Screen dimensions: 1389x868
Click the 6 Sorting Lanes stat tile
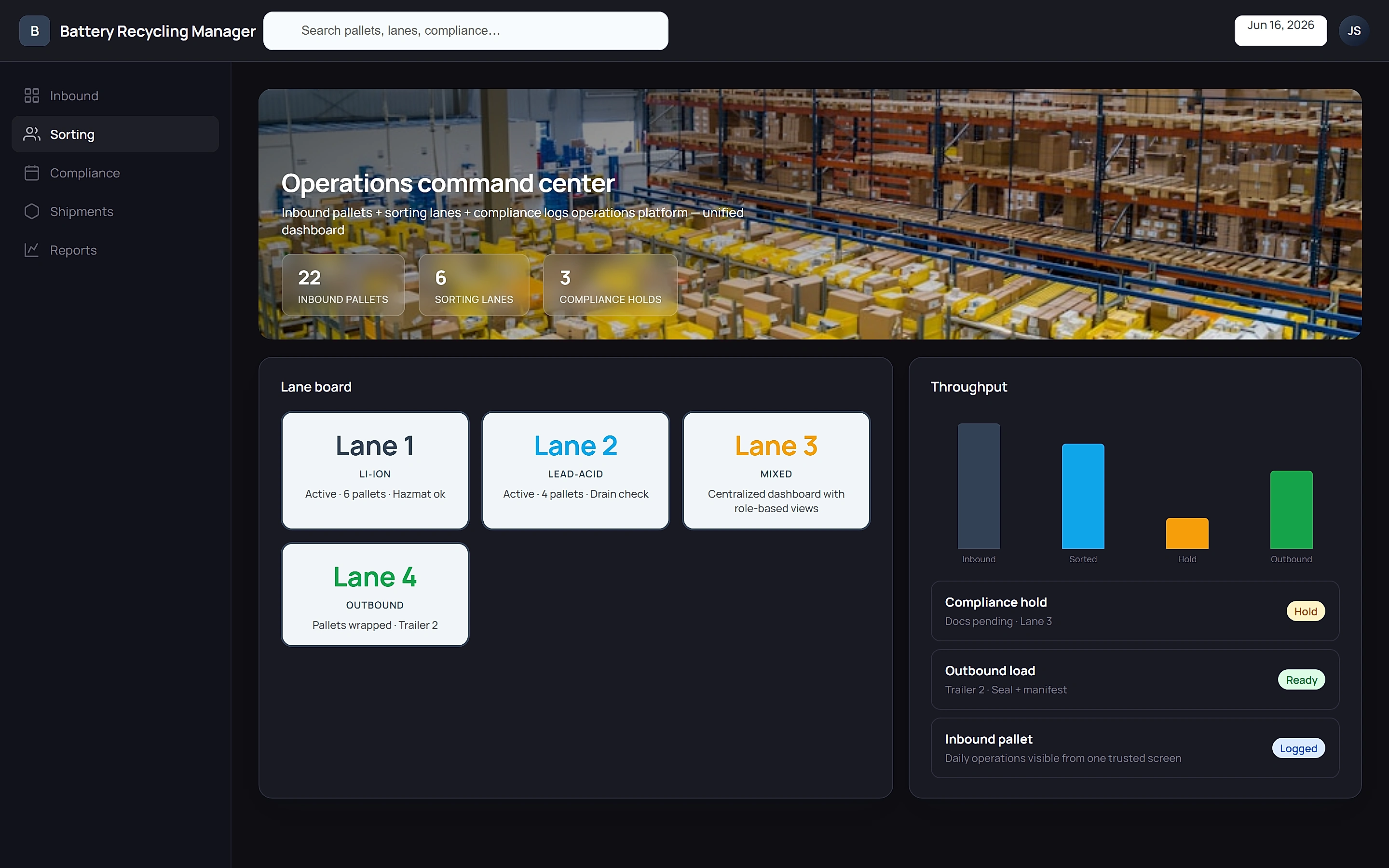point(474,285)
